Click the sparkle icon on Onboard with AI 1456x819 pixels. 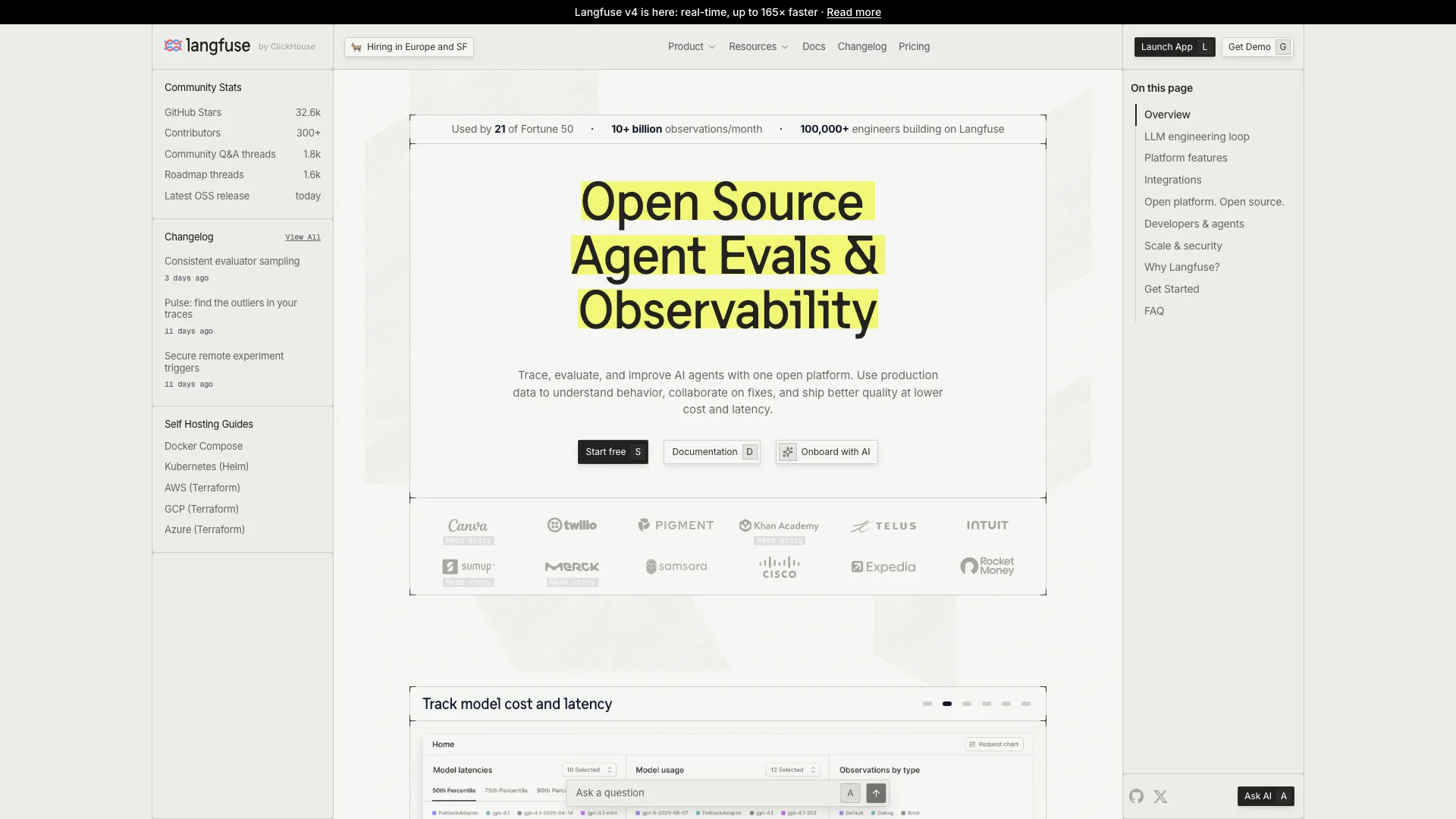point(788,452)
